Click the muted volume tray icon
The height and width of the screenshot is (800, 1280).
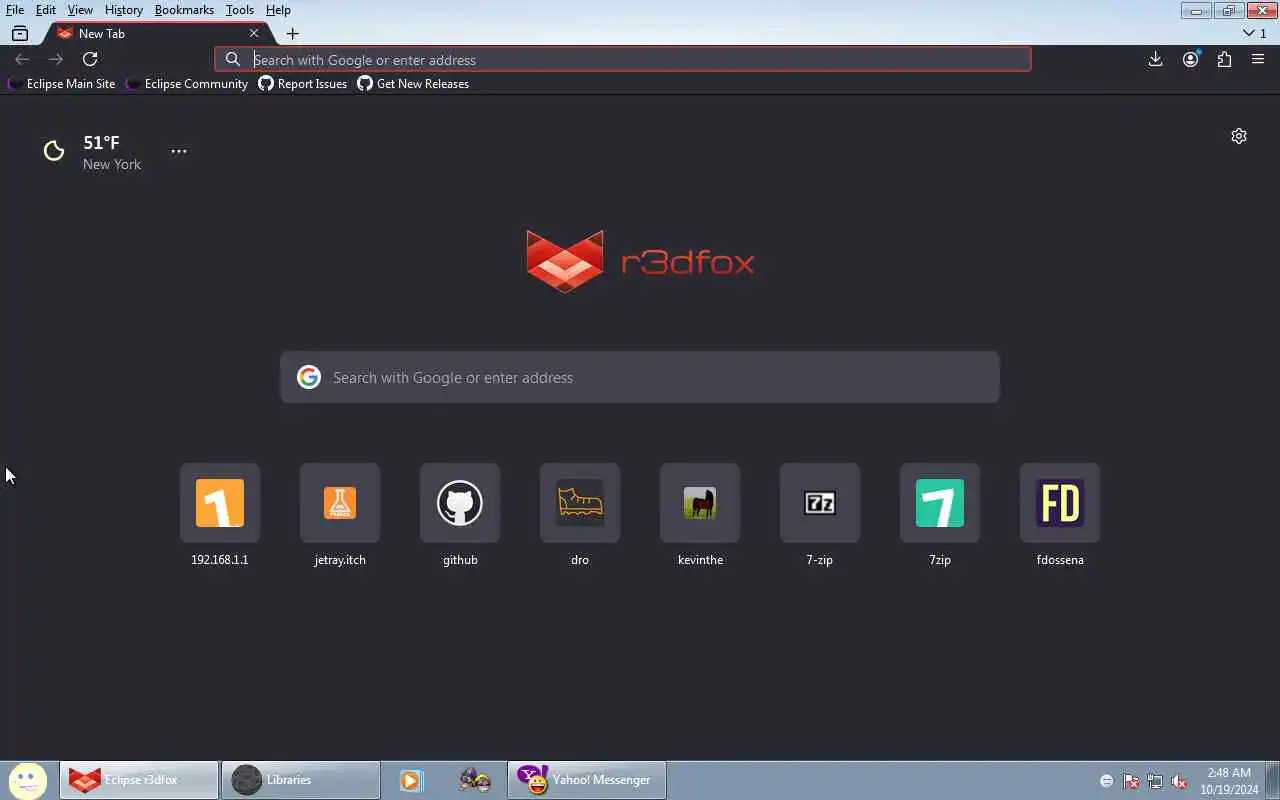pyautogui.click(x=1179, y=781)
